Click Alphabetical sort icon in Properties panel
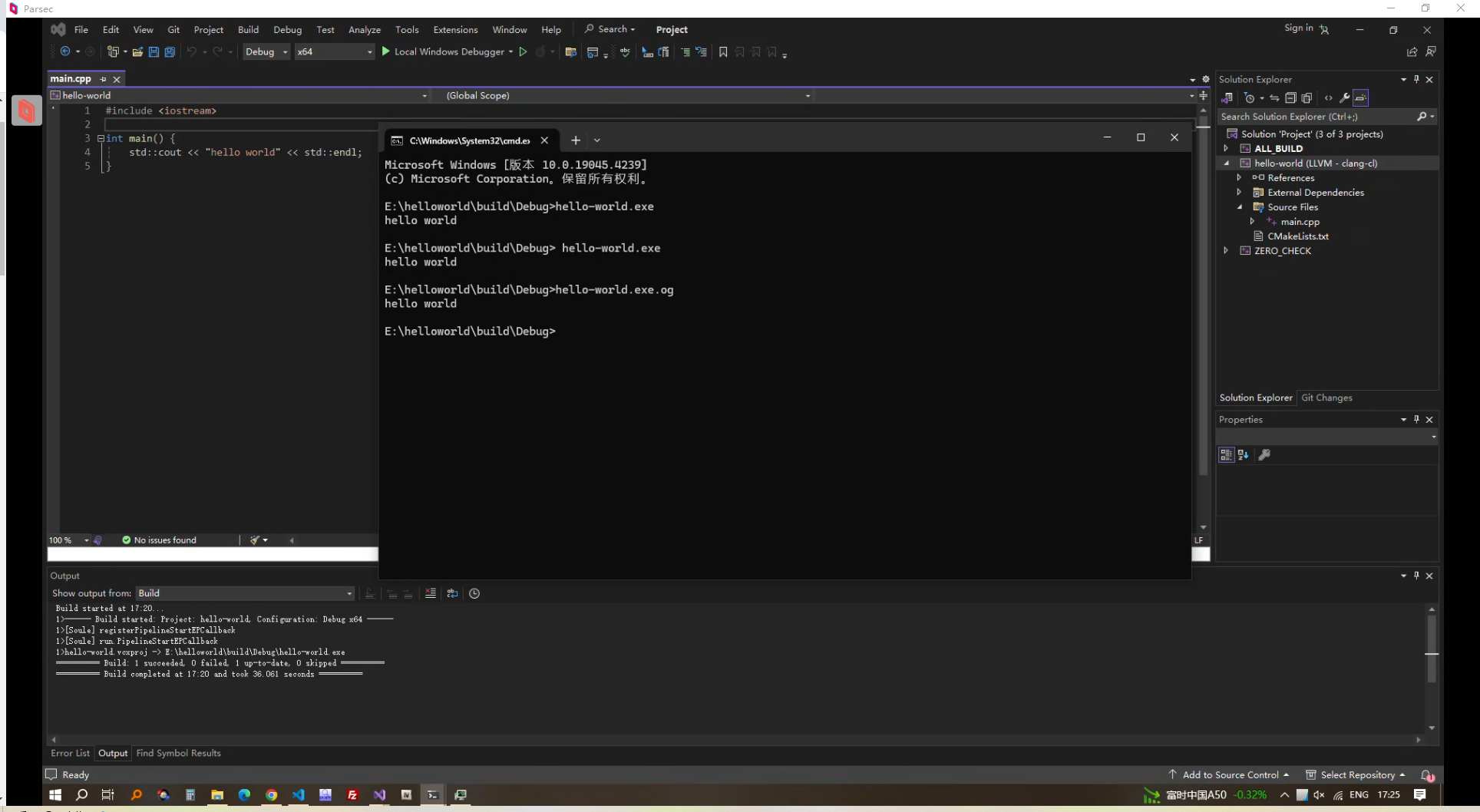 (1243, 455)
